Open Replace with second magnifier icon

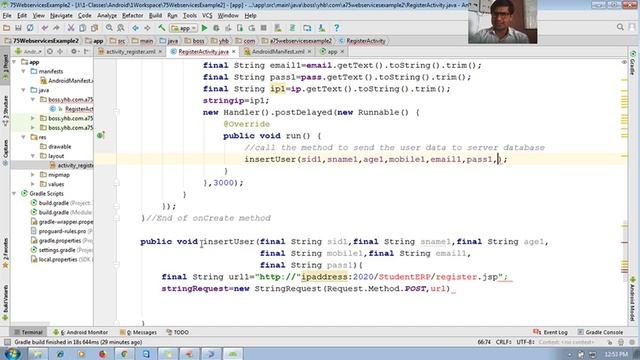[121, 28]
